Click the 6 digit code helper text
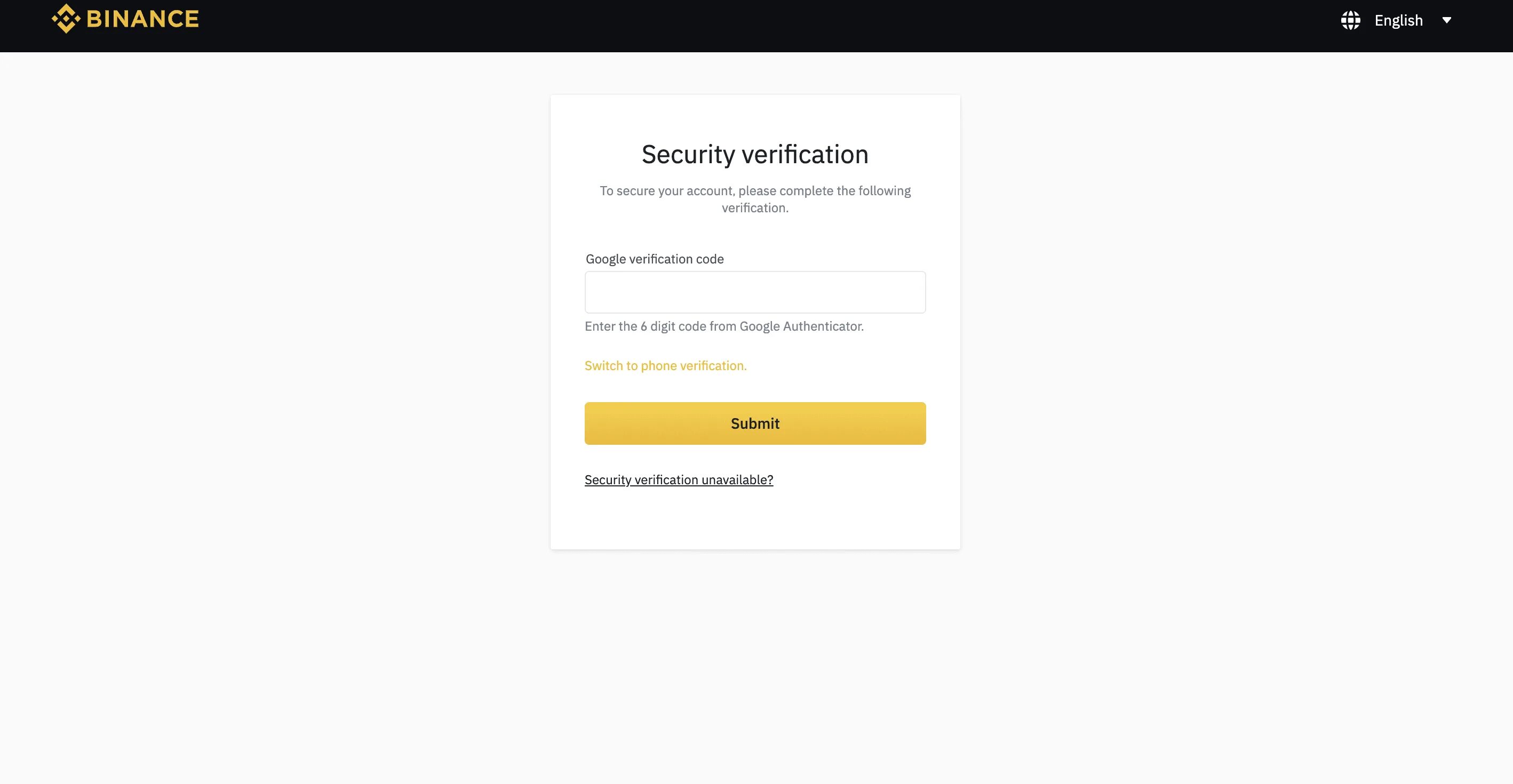1513x784 pixels. tap(723, 326)
